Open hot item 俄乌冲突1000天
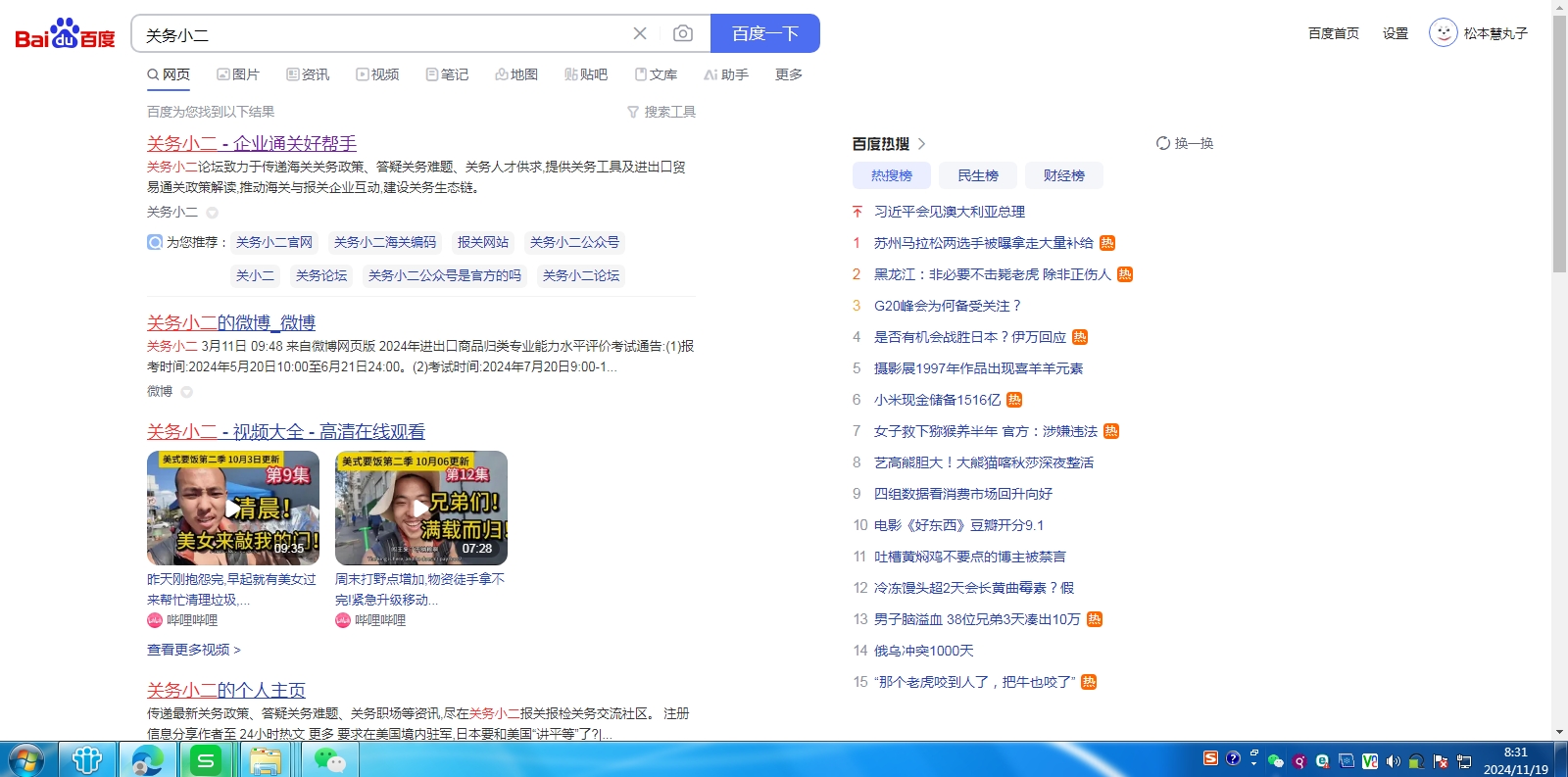Screen dimensions: 1568x777 tap(924, 651)
